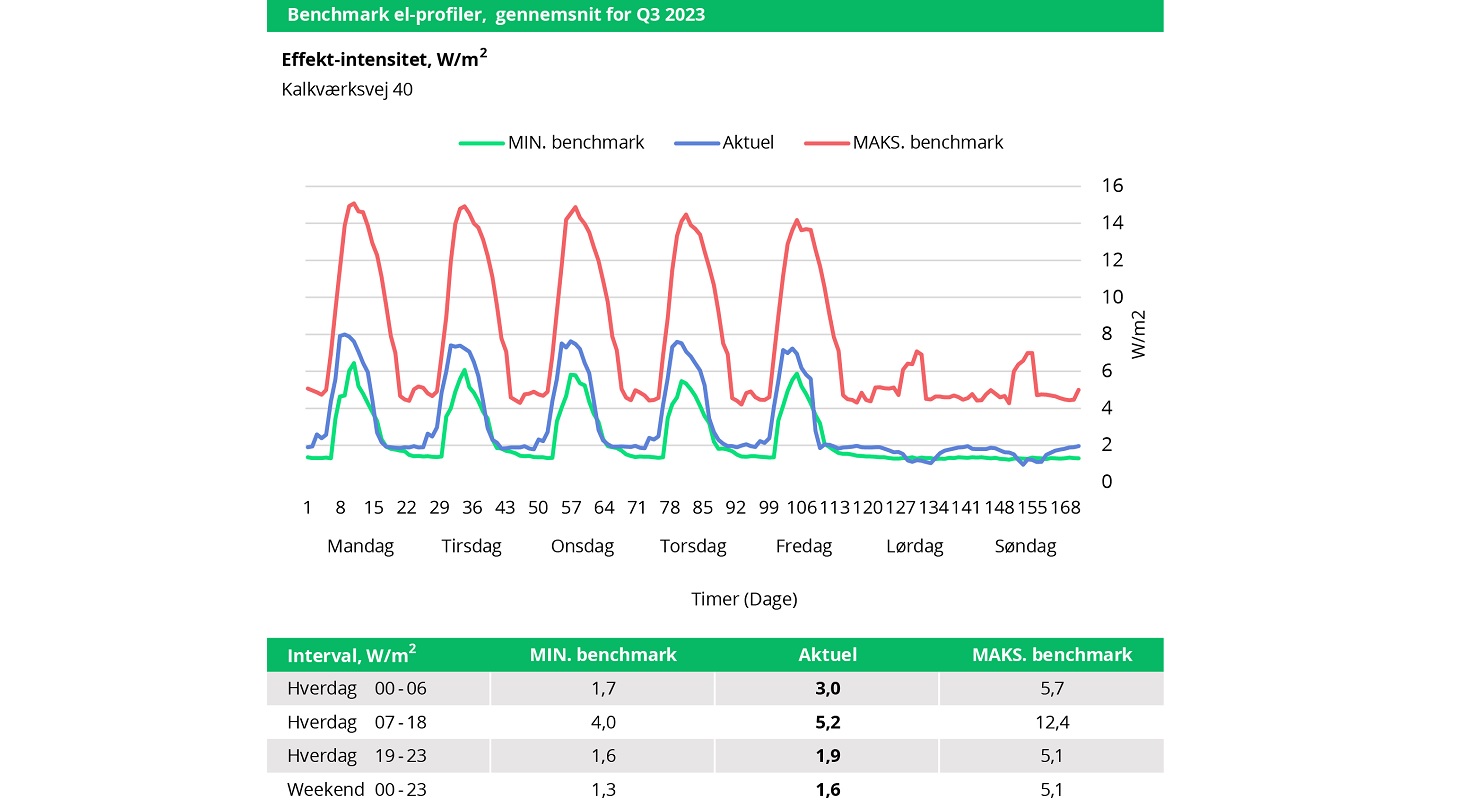Click the Interval, W/m² table header
Image resolution: width=1460 pixels, height=808 pixels.
(x=352, y=655)
